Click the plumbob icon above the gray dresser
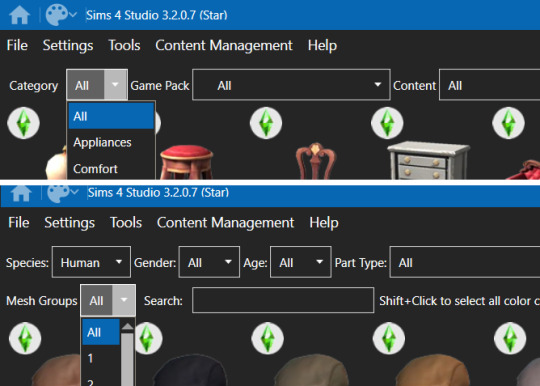Screen dimensions: 540x386 [387, 123]
